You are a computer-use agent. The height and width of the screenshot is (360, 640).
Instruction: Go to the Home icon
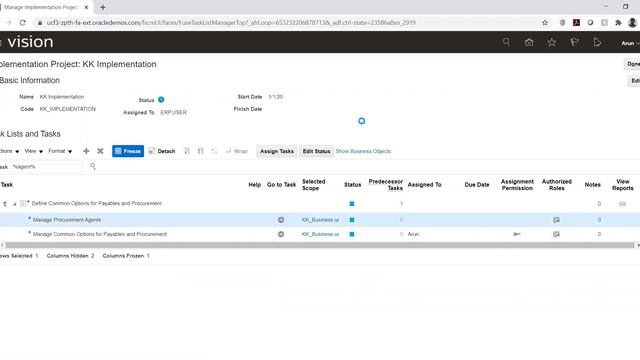point(529,42)
